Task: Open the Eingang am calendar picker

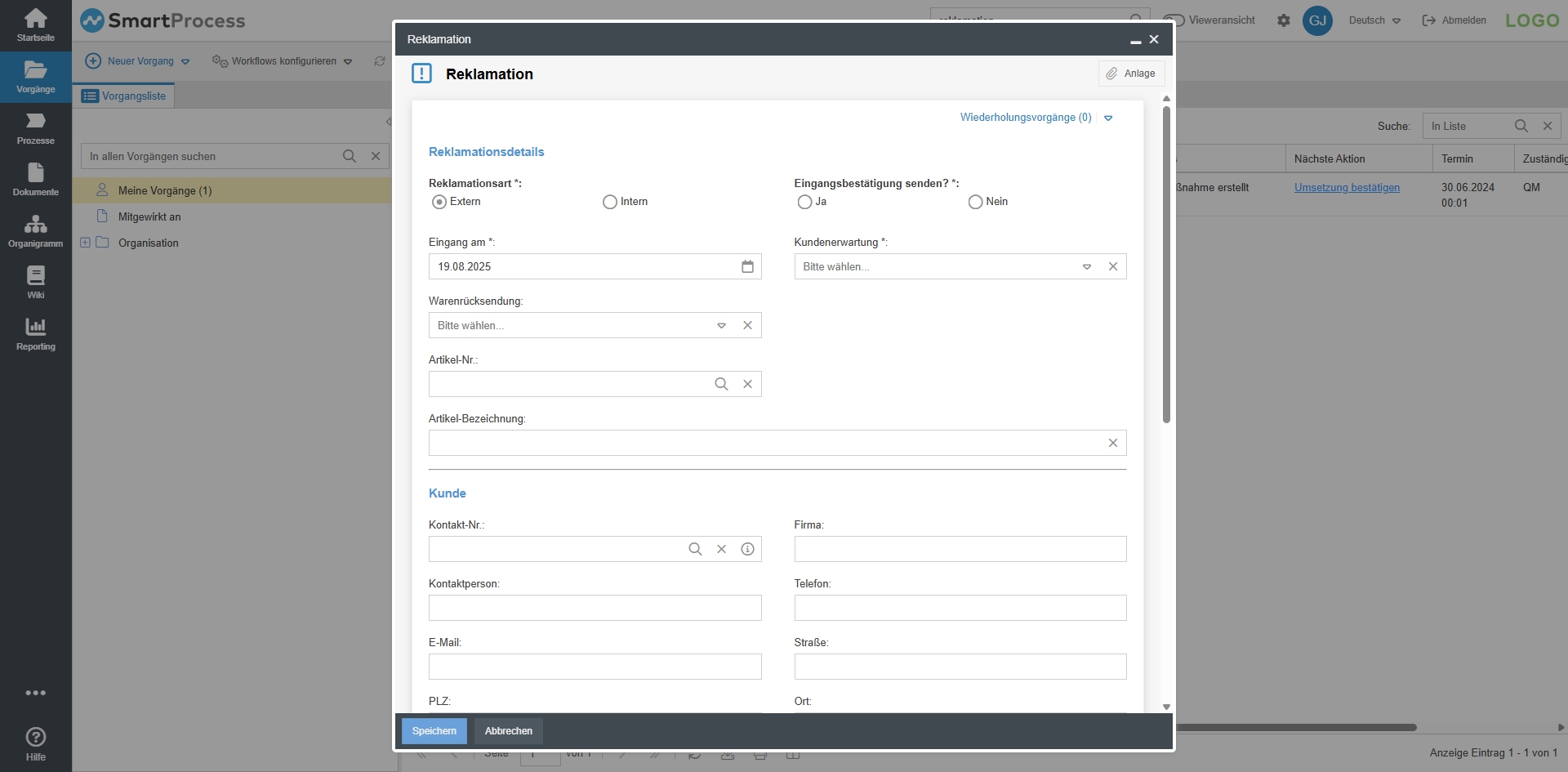Action: [747, 266]
